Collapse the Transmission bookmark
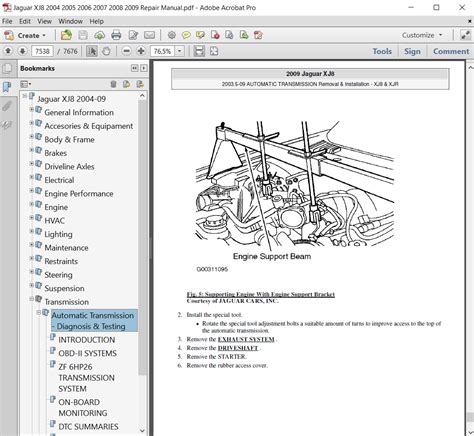This screenshot has height=436, width=474. click(31, 298)
